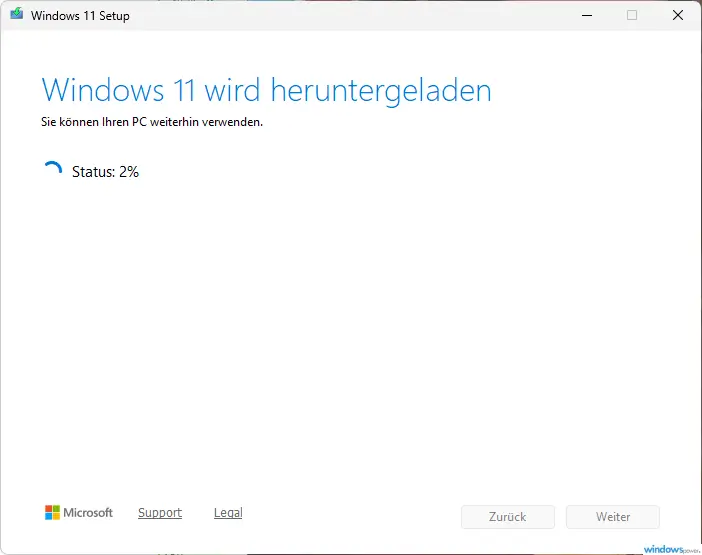
Task: Click the "Status: 2%" progress text
Action: [105, 172]
